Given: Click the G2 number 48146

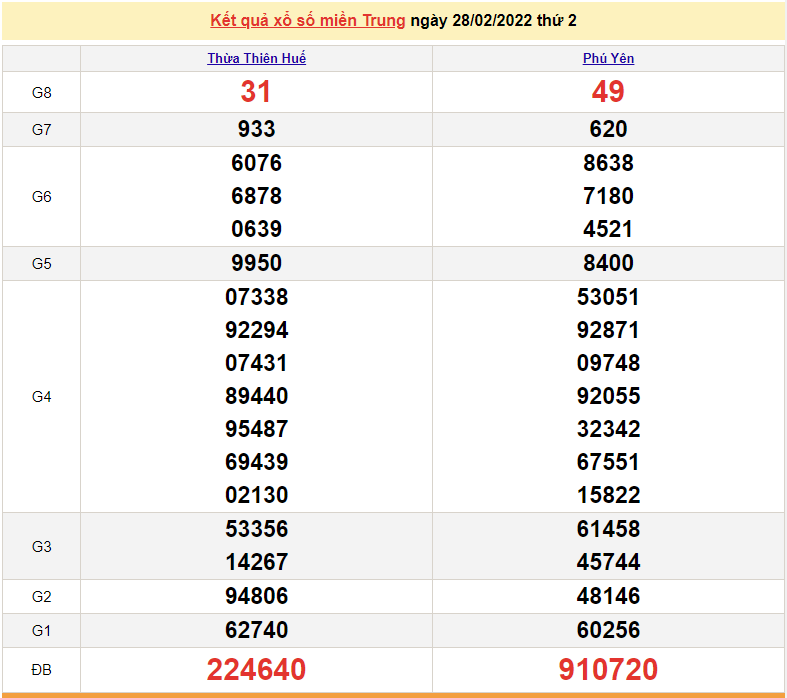Looking at the screenshot, I should point(608,596).
